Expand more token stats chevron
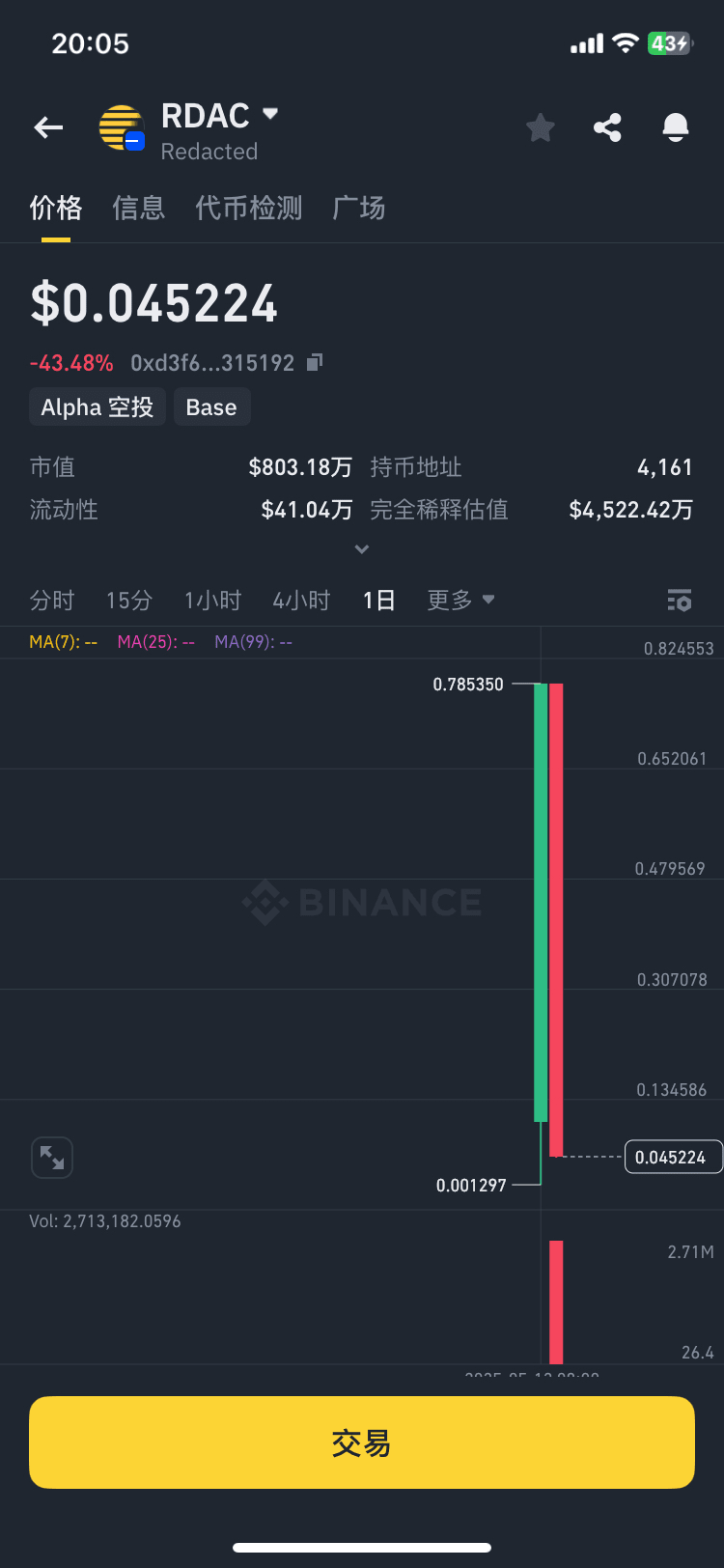 tap(362, 549)
